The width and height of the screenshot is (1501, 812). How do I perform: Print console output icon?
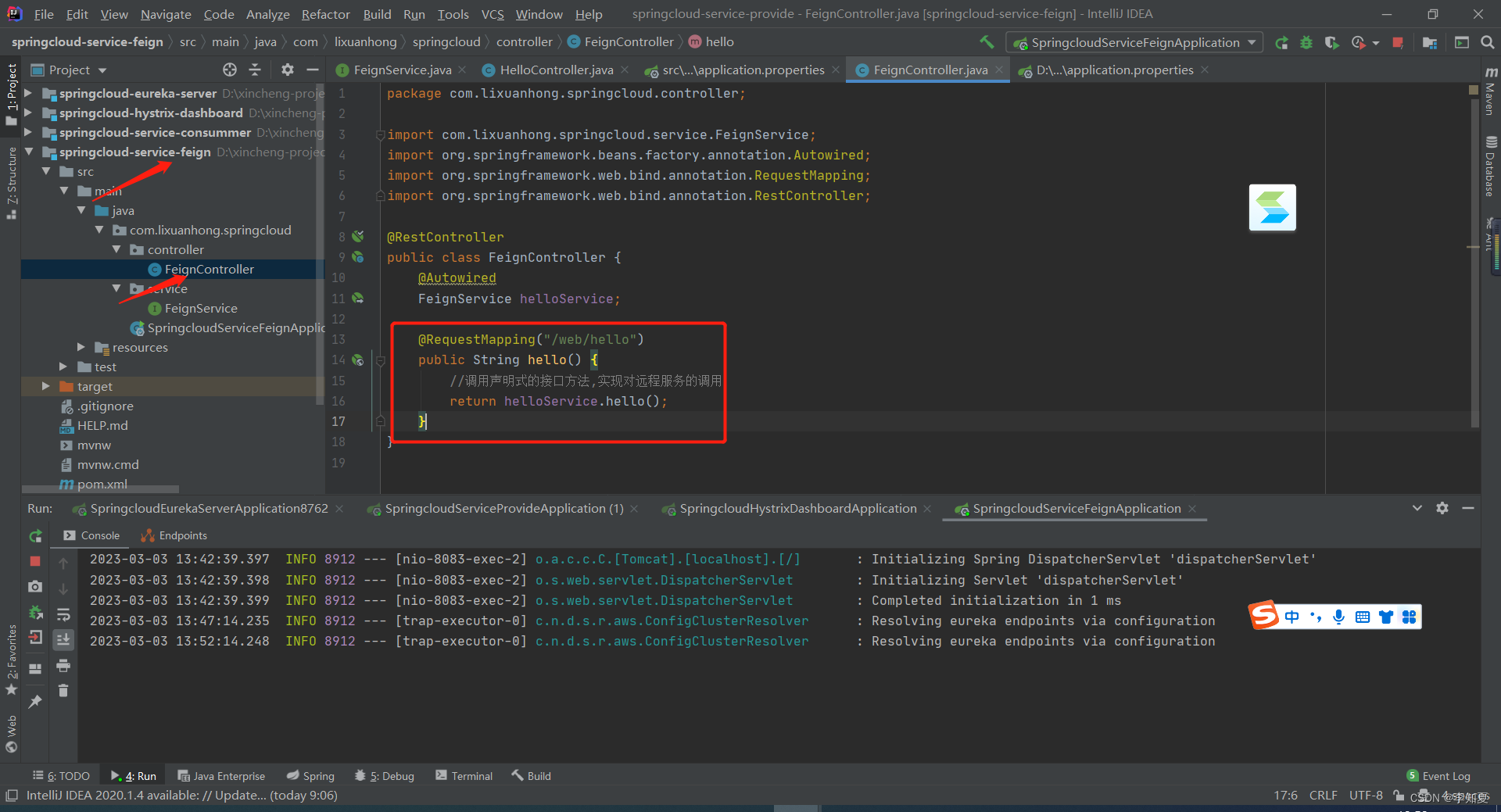(x=63, y=666)
